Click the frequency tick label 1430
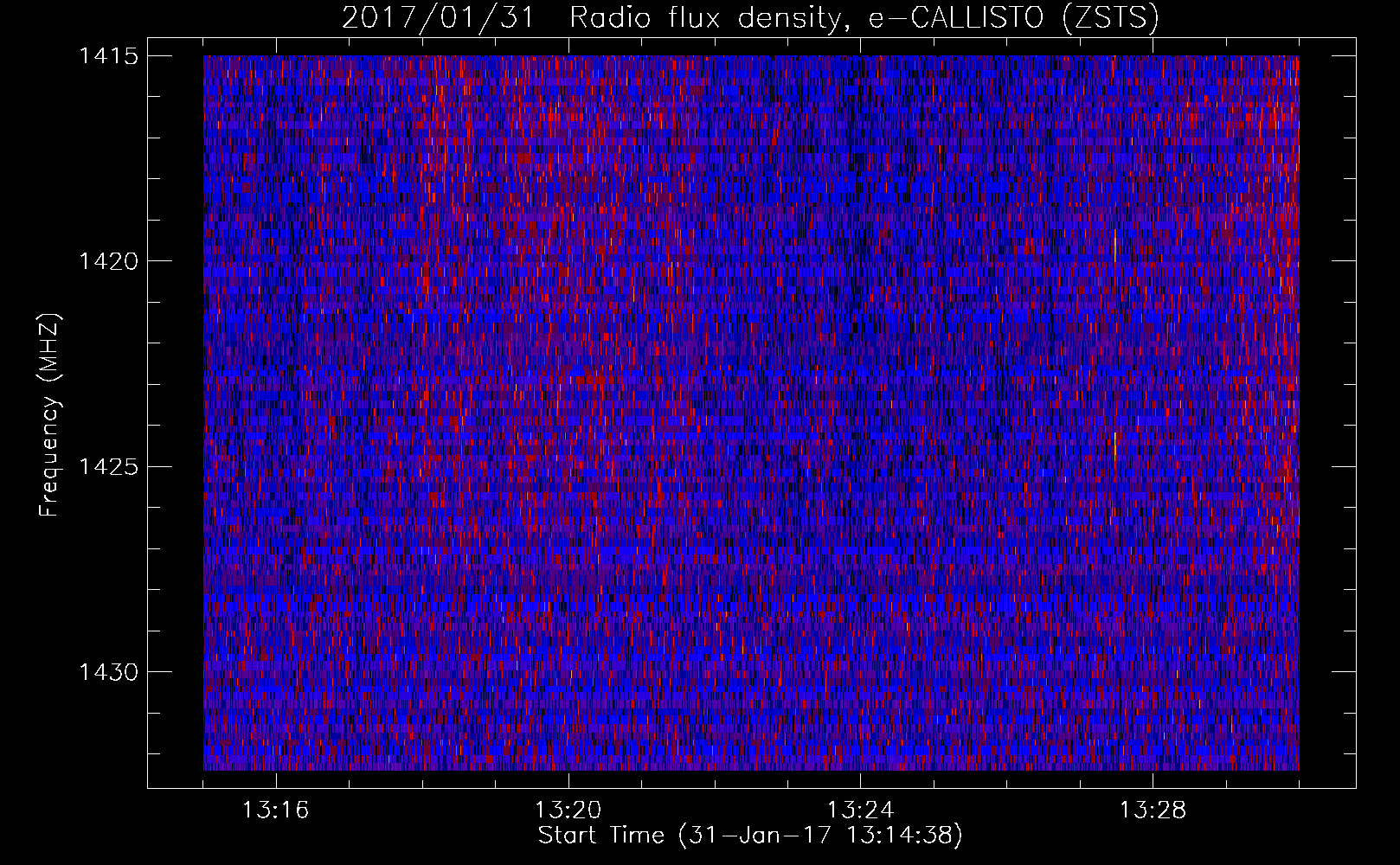Screen dimensions: 1400x865 tap(109, 672)
